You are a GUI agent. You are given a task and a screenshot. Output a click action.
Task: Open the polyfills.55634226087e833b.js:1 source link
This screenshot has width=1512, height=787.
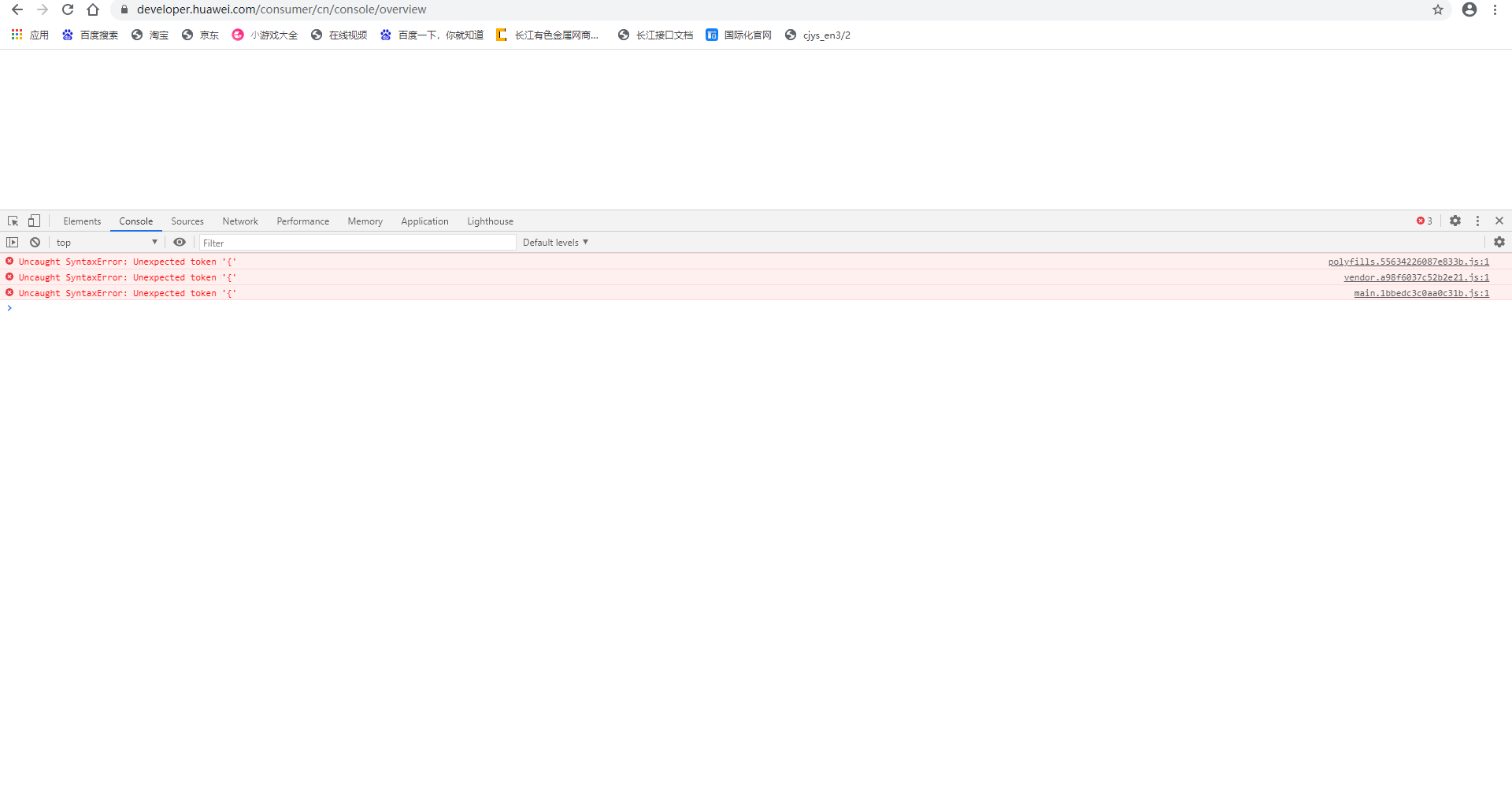point(1408,262)
